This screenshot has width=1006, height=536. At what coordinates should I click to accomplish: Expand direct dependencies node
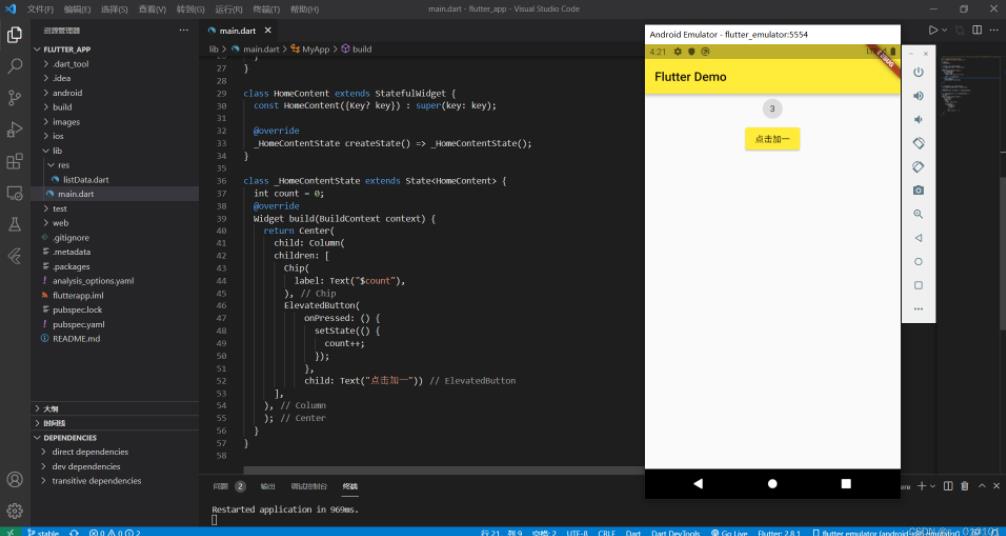tap(89, 452)
